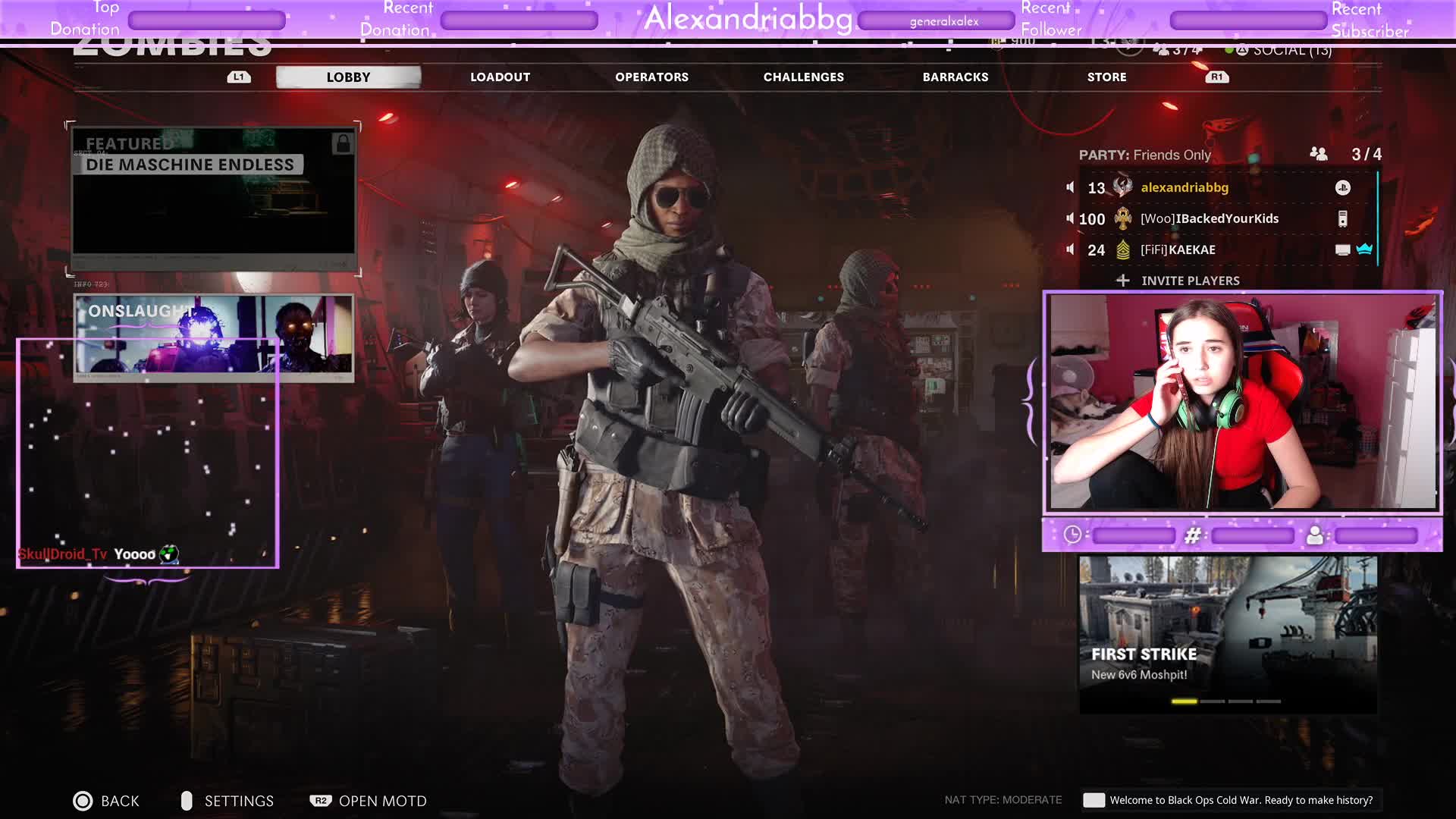Click OPEN MOTD
Viewport: 1456px width, 819px height.
point(382,801)
